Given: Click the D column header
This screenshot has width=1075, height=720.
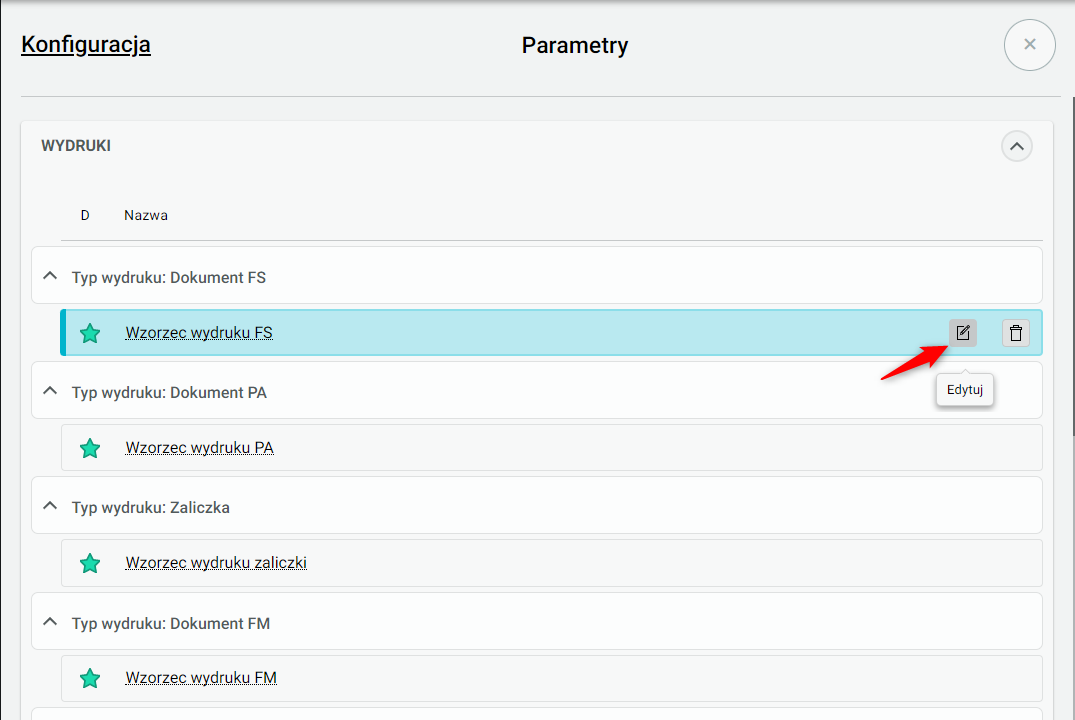Looking at the screenshot, I should [x=85, y=215].
